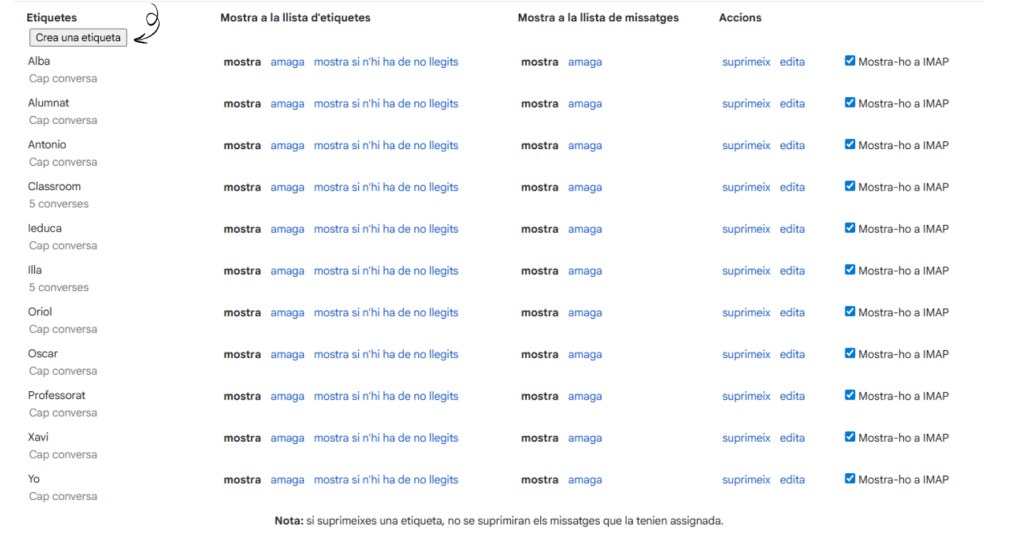Click 'suprimeix' for the Oriol label

pyautogui.click(x=746, y=313)
